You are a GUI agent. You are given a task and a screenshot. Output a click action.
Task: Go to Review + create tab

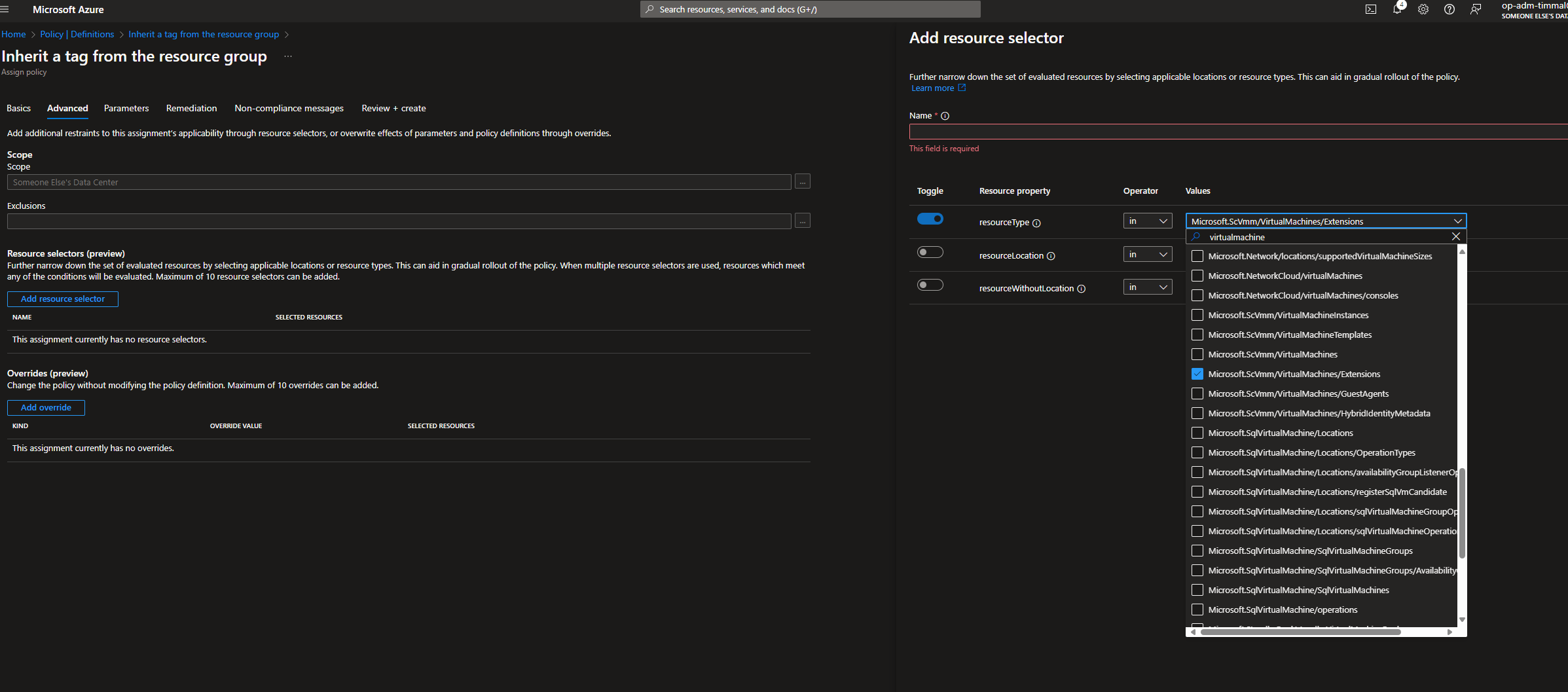tap(393, 108)
